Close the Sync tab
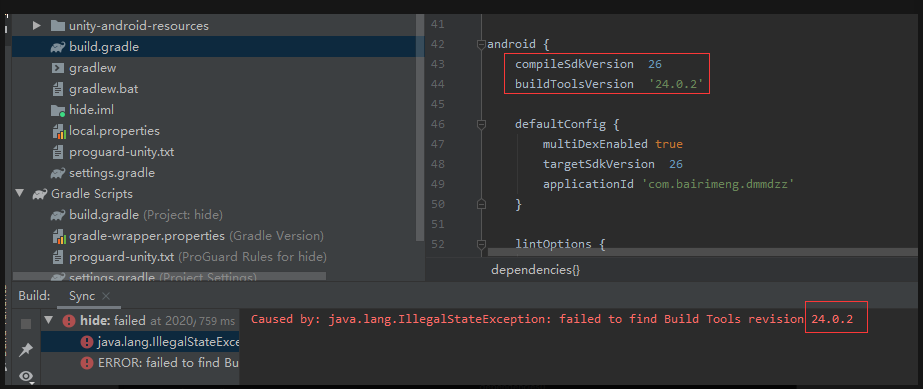Viewport: 923px width, 389px height. [x=106, y=296]
